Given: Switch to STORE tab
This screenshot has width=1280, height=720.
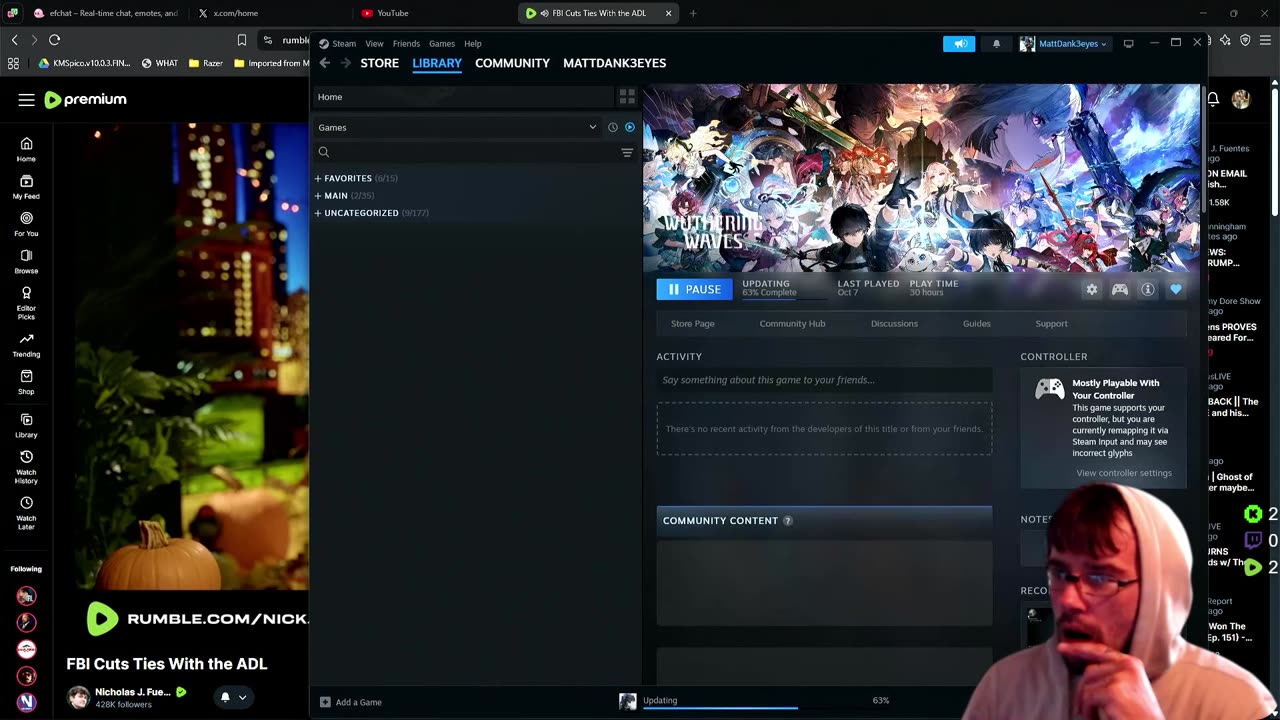Looking at the screenshot, I should point(380,63).
